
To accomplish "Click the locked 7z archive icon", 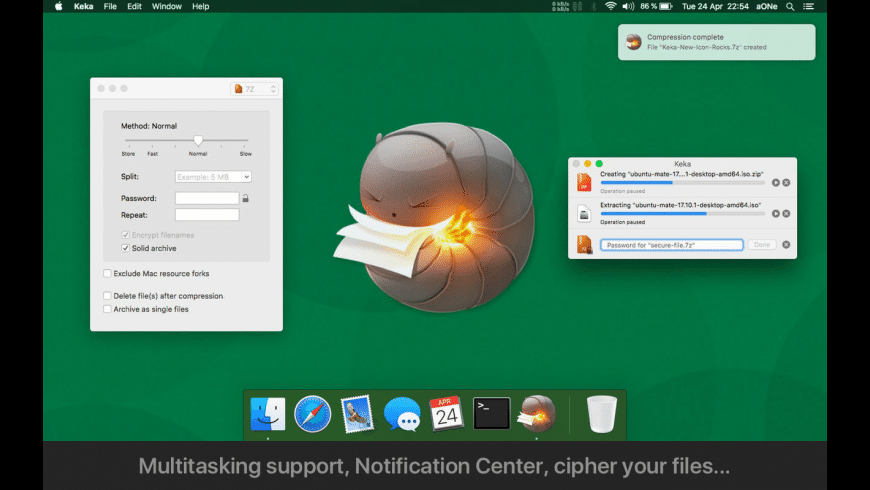I will point(584,245).
